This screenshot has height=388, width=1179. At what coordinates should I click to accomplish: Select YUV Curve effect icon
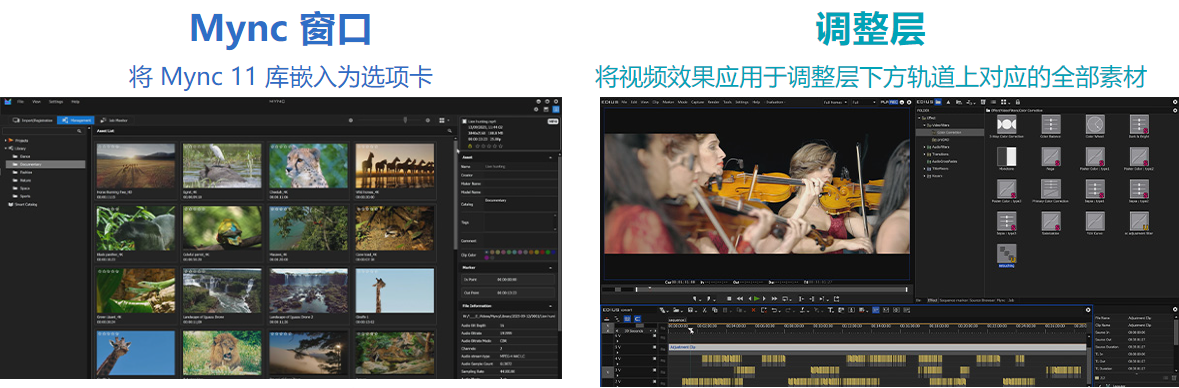pyautogui.click(x=1096, y=221)
